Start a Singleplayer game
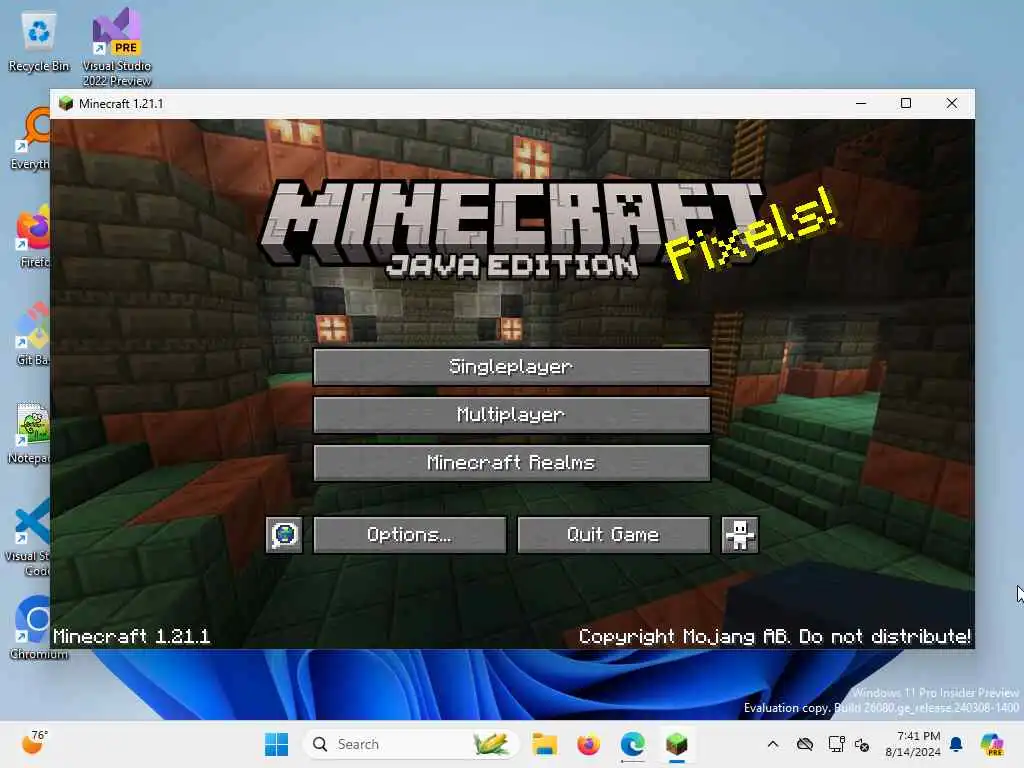Screen dimensions: 1024x768 (x=511, y=366)
